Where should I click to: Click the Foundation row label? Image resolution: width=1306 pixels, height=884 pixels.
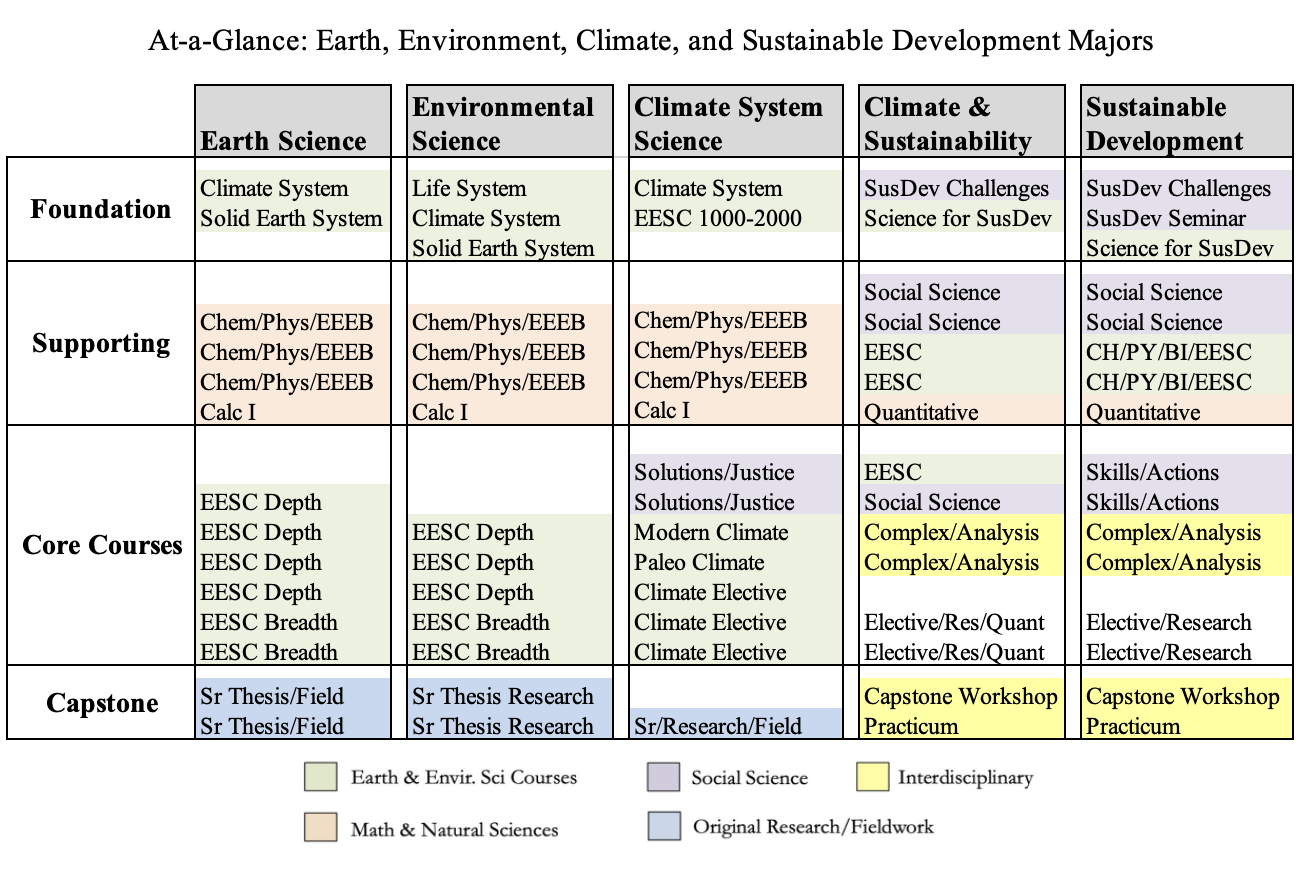101,209
